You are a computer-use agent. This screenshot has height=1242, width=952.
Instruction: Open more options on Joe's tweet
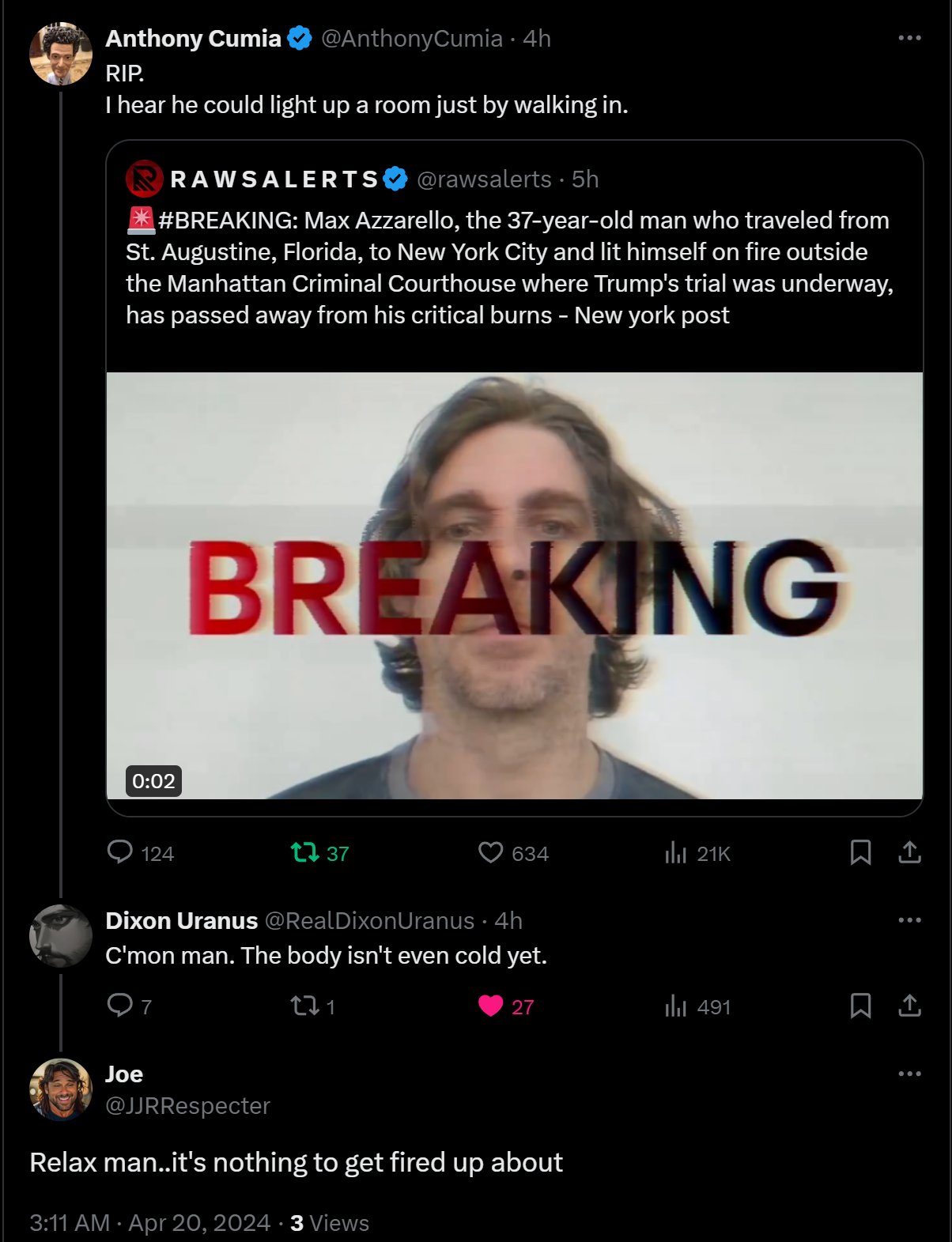909,1074
